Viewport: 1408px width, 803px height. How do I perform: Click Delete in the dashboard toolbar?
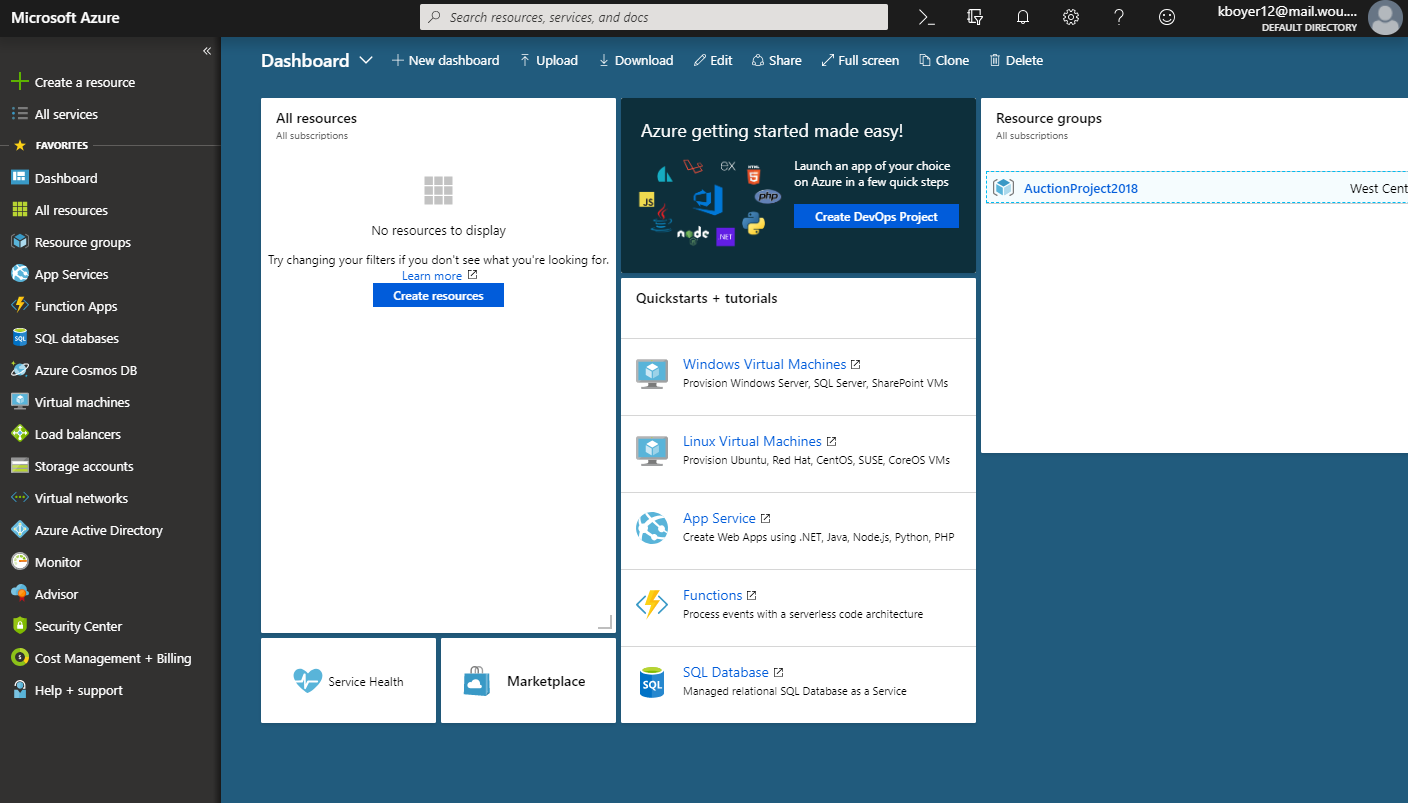coord(1016,60)
